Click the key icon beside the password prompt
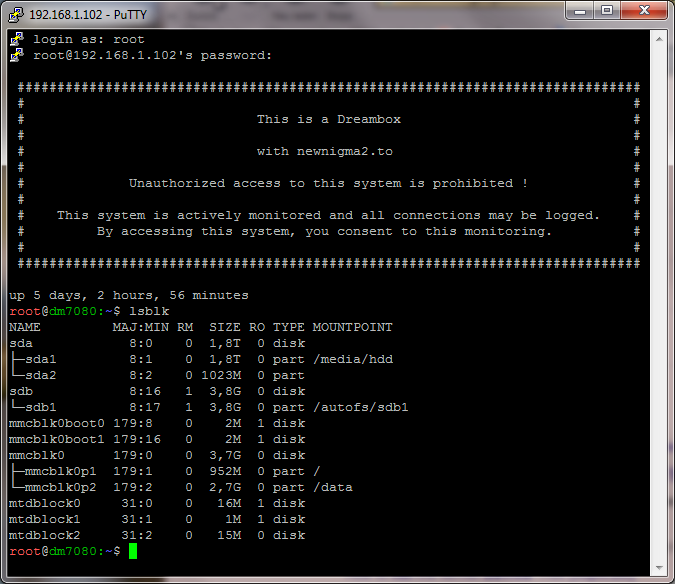Image resolution: width=675 pixels, height=584 pixels. point(16,55)
